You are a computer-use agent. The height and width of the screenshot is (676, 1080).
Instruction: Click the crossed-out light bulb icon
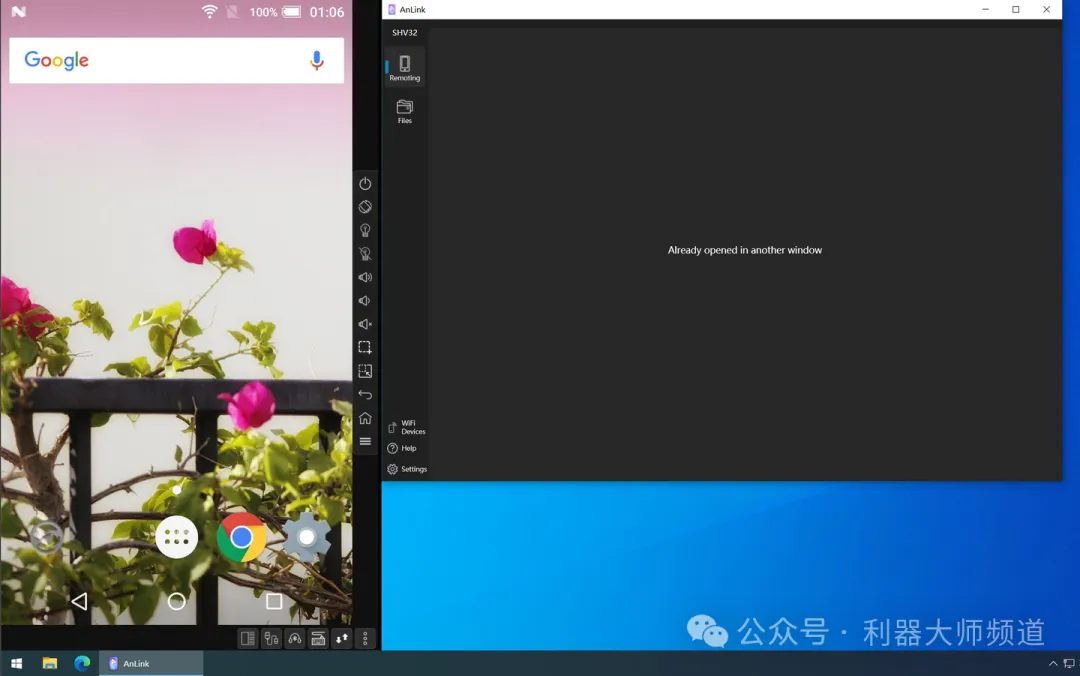(x=365, y=254)
